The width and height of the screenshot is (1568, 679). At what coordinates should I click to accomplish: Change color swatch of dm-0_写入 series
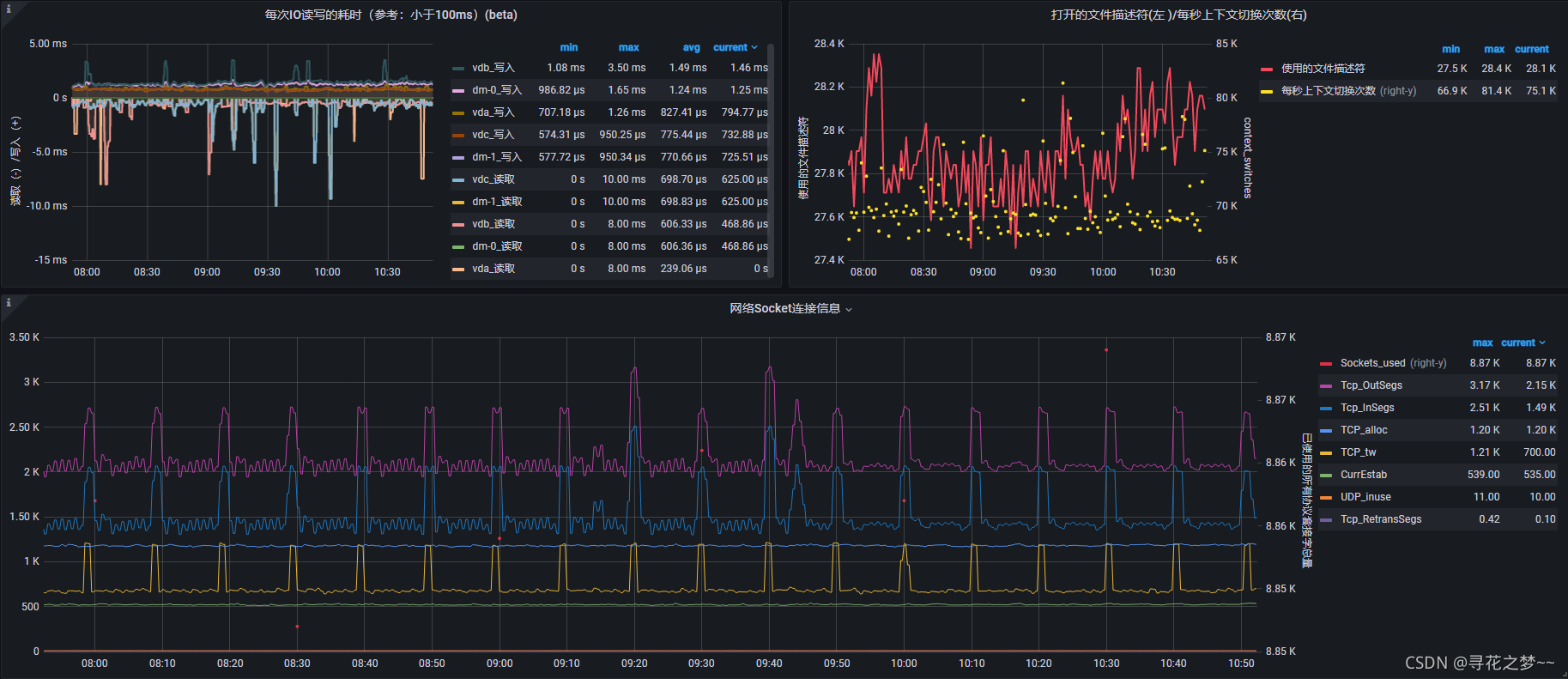(x=458, y=90)
